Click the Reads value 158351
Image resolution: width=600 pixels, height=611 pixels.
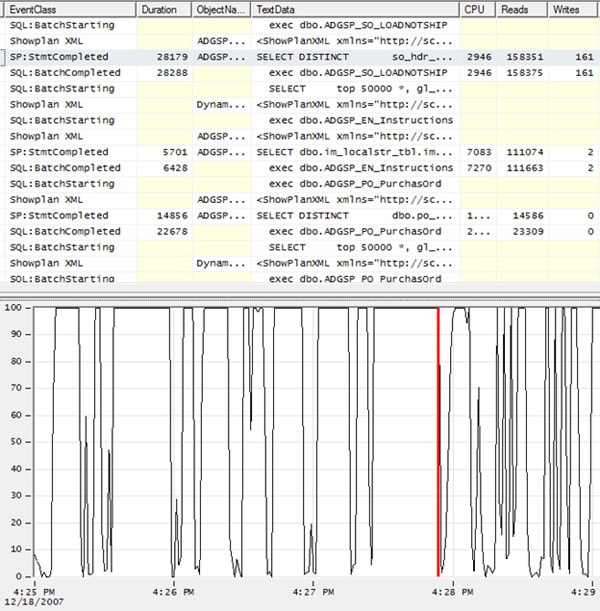pos(524,57)
